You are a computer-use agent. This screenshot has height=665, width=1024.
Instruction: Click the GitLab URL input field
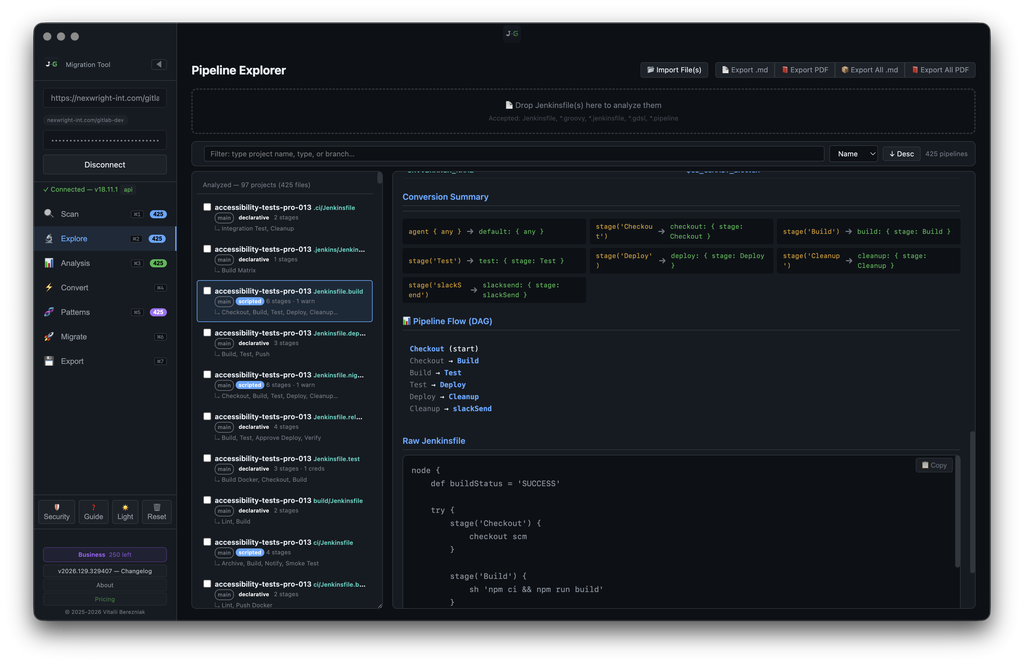(104, 98)
